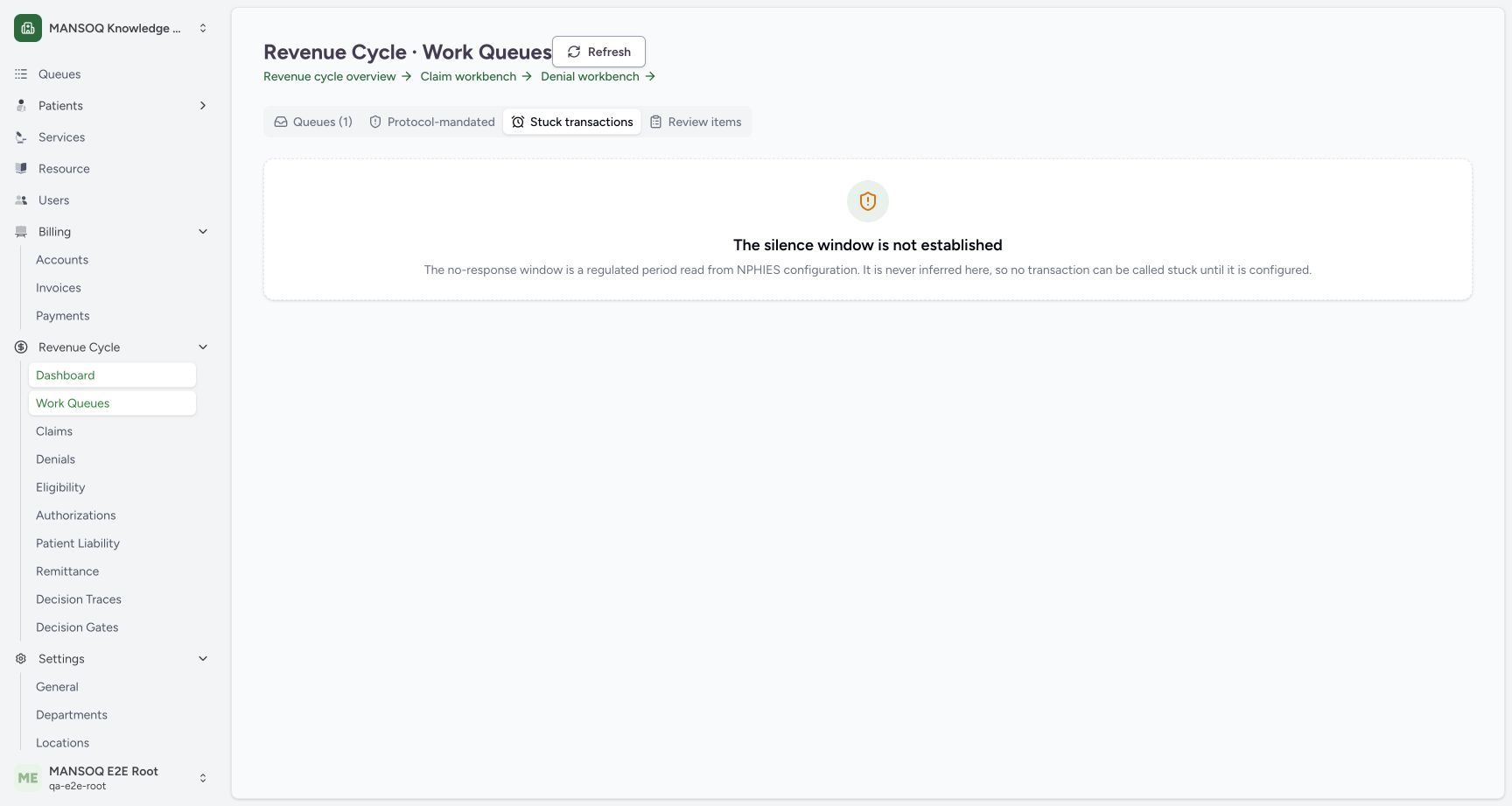1512x806 pixels.
Task: Select Authorizations in sidebar
Action: click(x=112, y=515)
